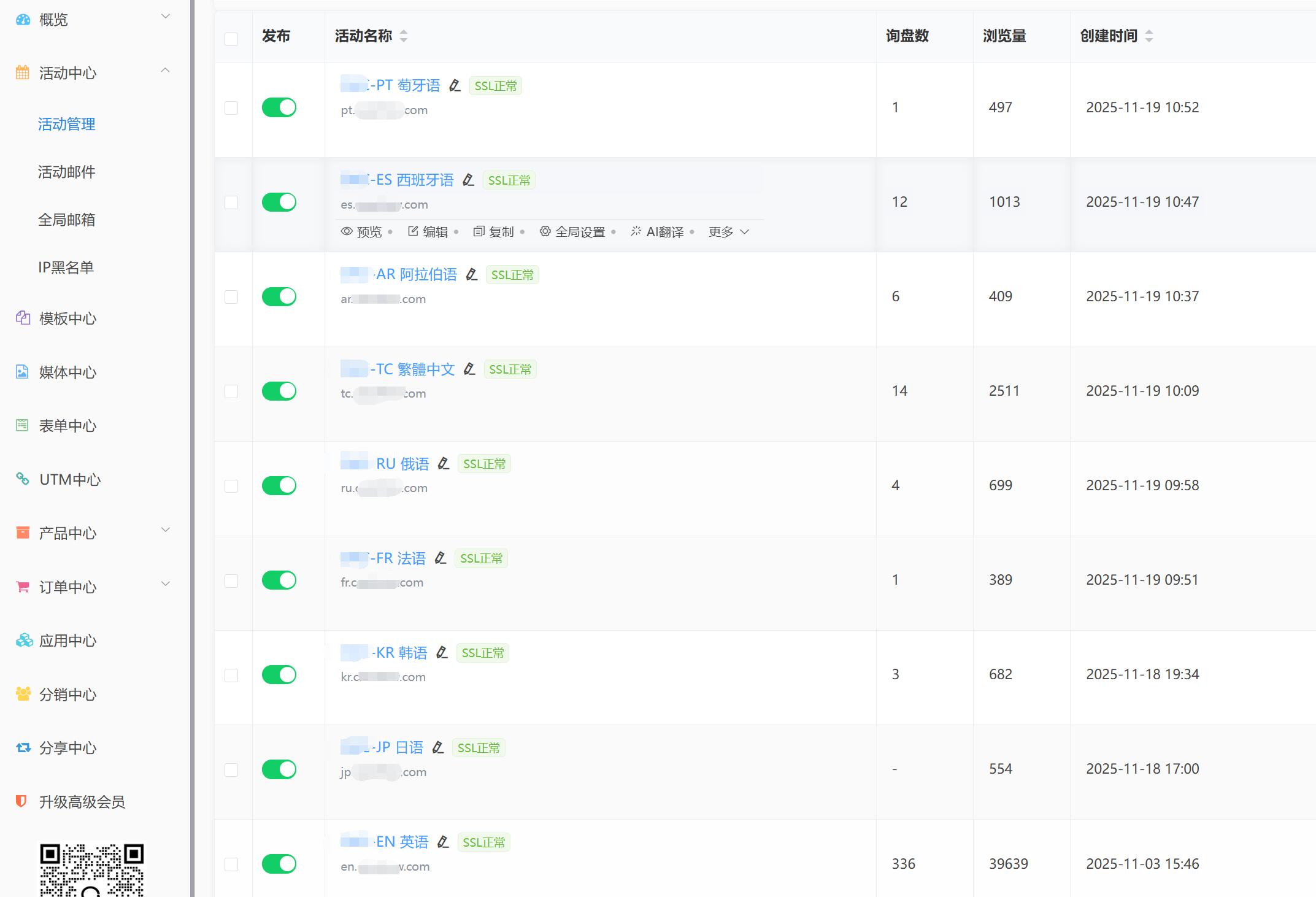Preview the ES 西班牙语 campaign via 预览

tap(363, 231)
